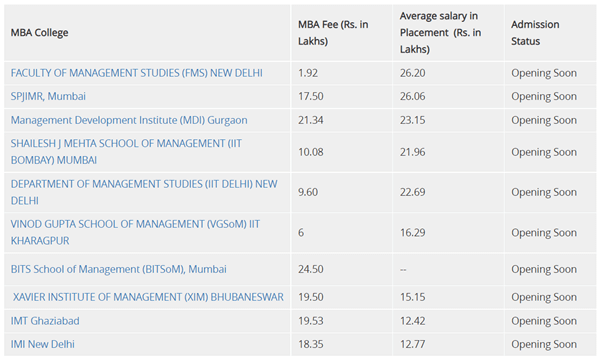Select Opening Soon status for IIT Kharagpur row
602x361 pixels.
click(x=544, y=233)
